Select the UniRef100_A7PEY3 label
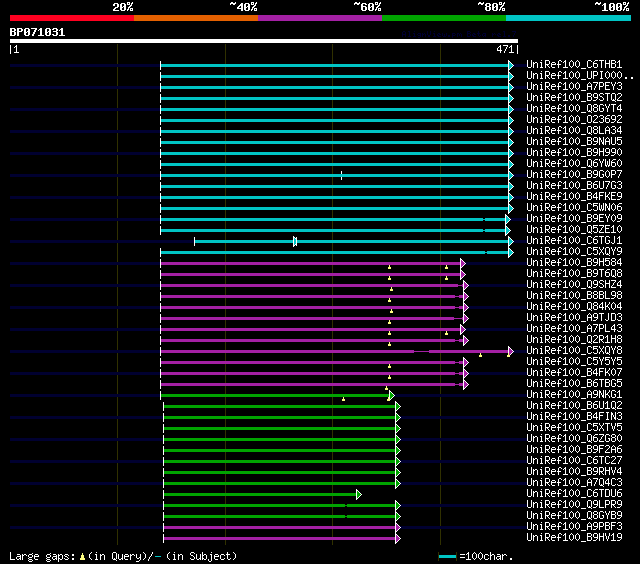The image size is (640, 564). point(574,86)
